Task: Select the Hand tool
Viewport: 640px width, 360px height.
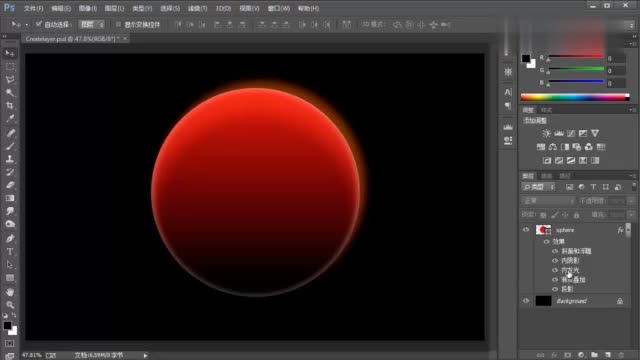Action: [x=10, y=292]
